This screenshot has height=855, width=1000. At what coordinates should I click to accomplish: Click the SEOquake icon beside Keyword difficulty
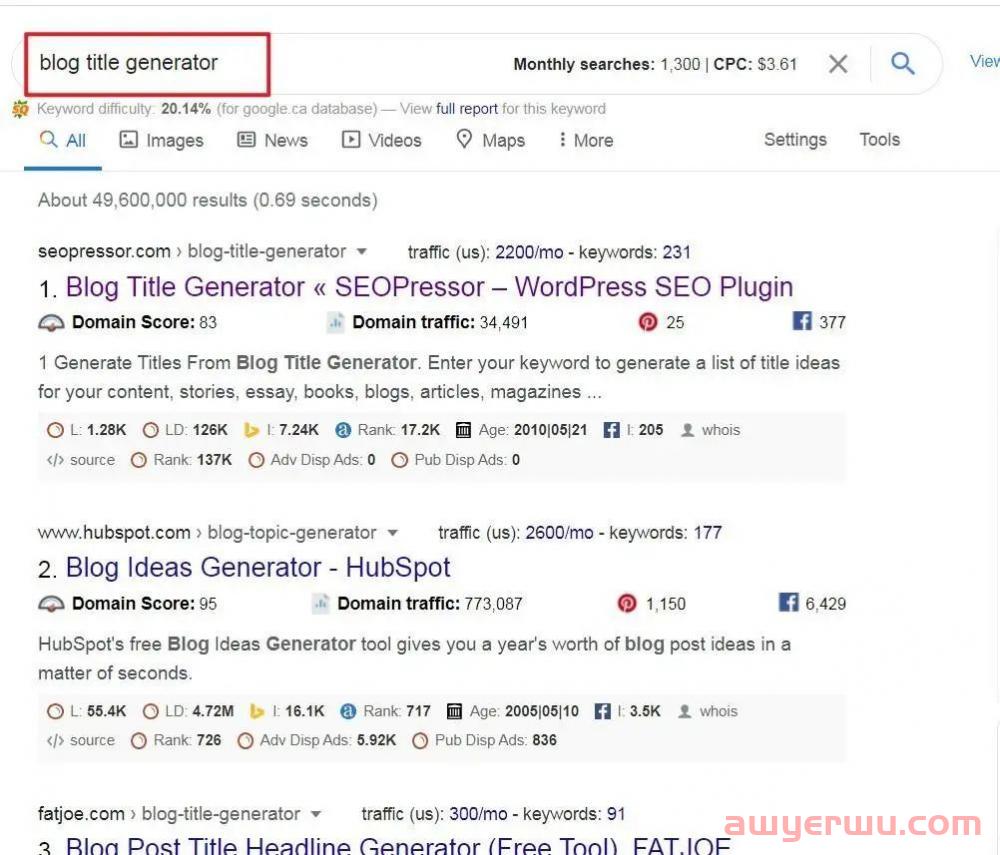[20, 110]
